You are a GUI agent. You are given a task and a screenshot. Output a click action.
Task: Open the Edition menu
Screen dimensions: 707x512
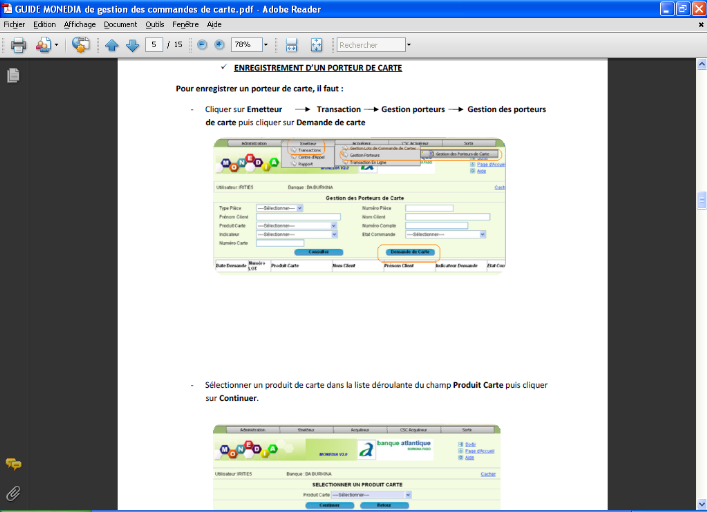click(x=45, y=24)
